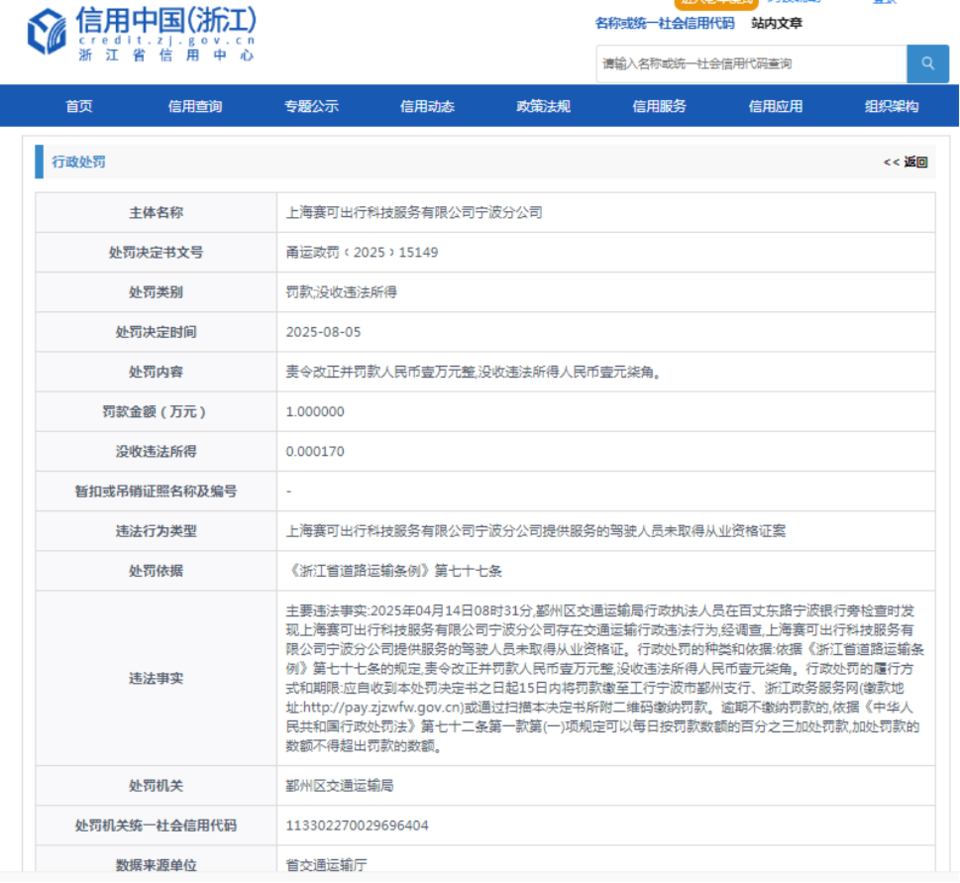The image size is (960, 883).
Task: Choose 信用应用 from the navigation bar
Action: [775, 107]
